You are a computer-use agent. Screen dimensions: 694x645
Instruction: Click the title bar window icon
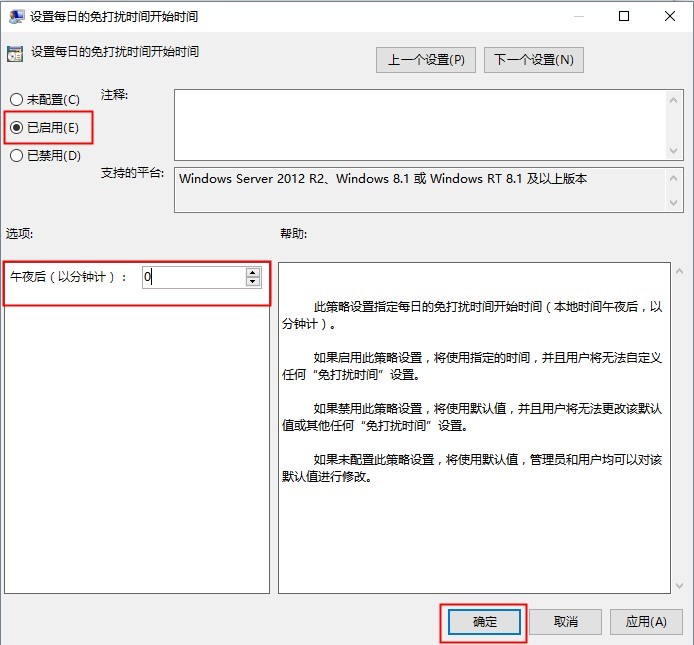point(15,16)
